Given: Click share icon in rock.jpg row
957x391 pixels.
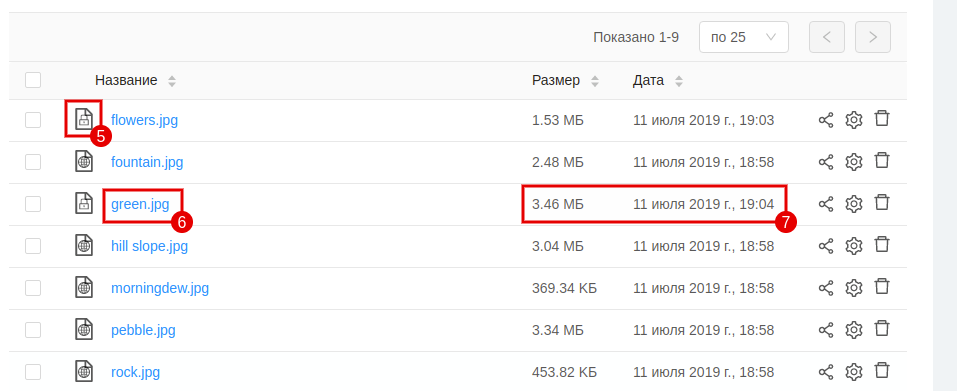Looking at the screenshot, I should (825, 372).
